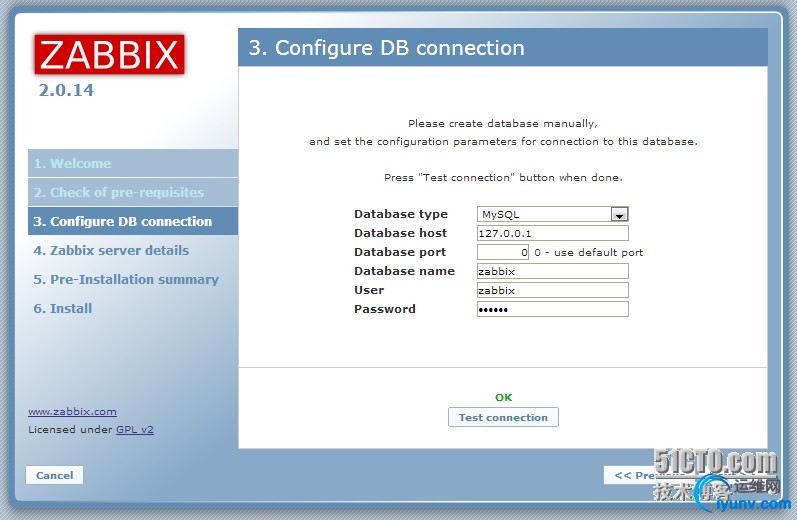Click the '0 - use default port' hint

tap(589, 253)
